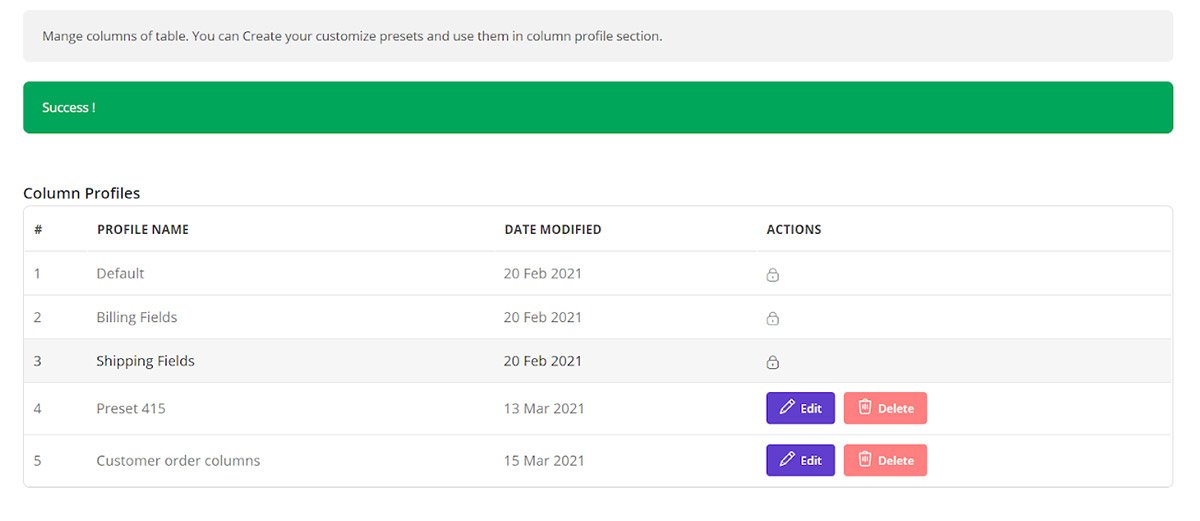Click the Preset 415 profile name
Image resolution: width=1200 pixels, height=521 pixels.
[x=131, y=408]
